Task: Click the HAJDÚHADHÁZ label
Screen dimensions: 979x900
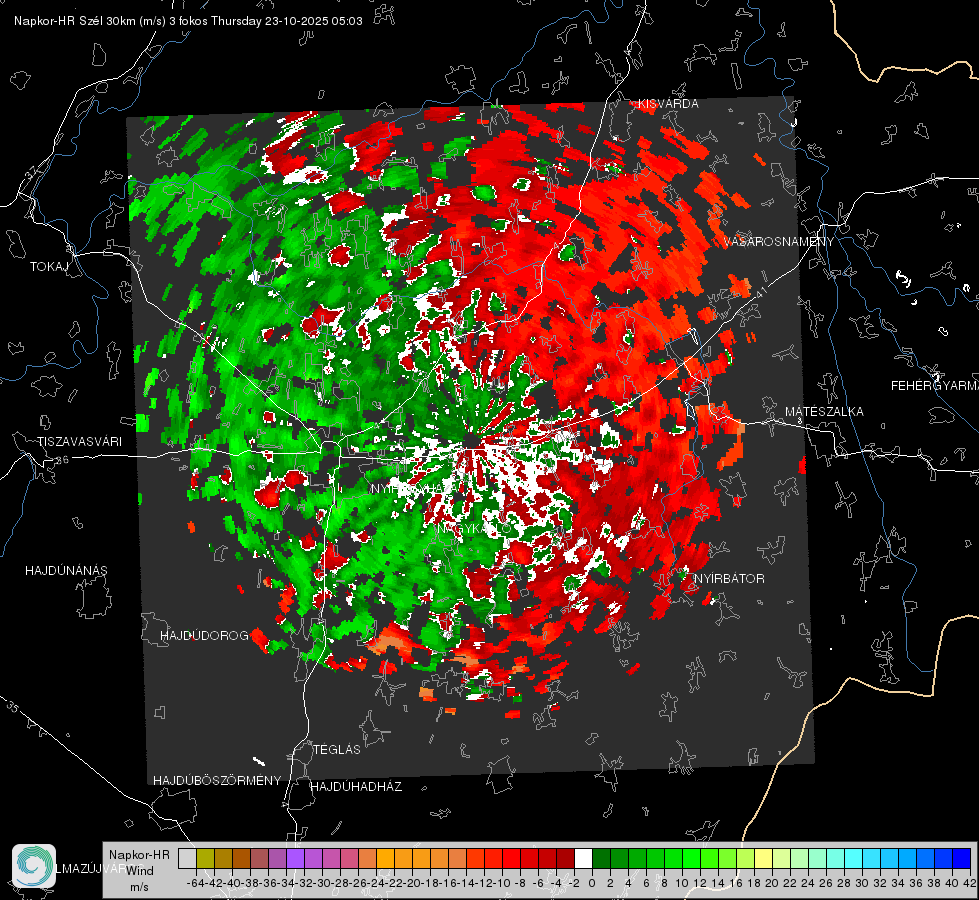Action: click(356, 787)
